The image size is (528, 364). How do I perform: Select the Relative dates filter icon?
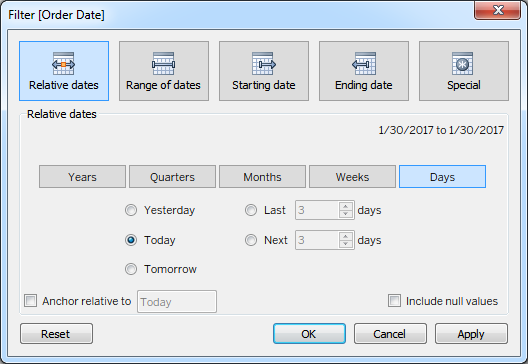(x=63, y=64)
